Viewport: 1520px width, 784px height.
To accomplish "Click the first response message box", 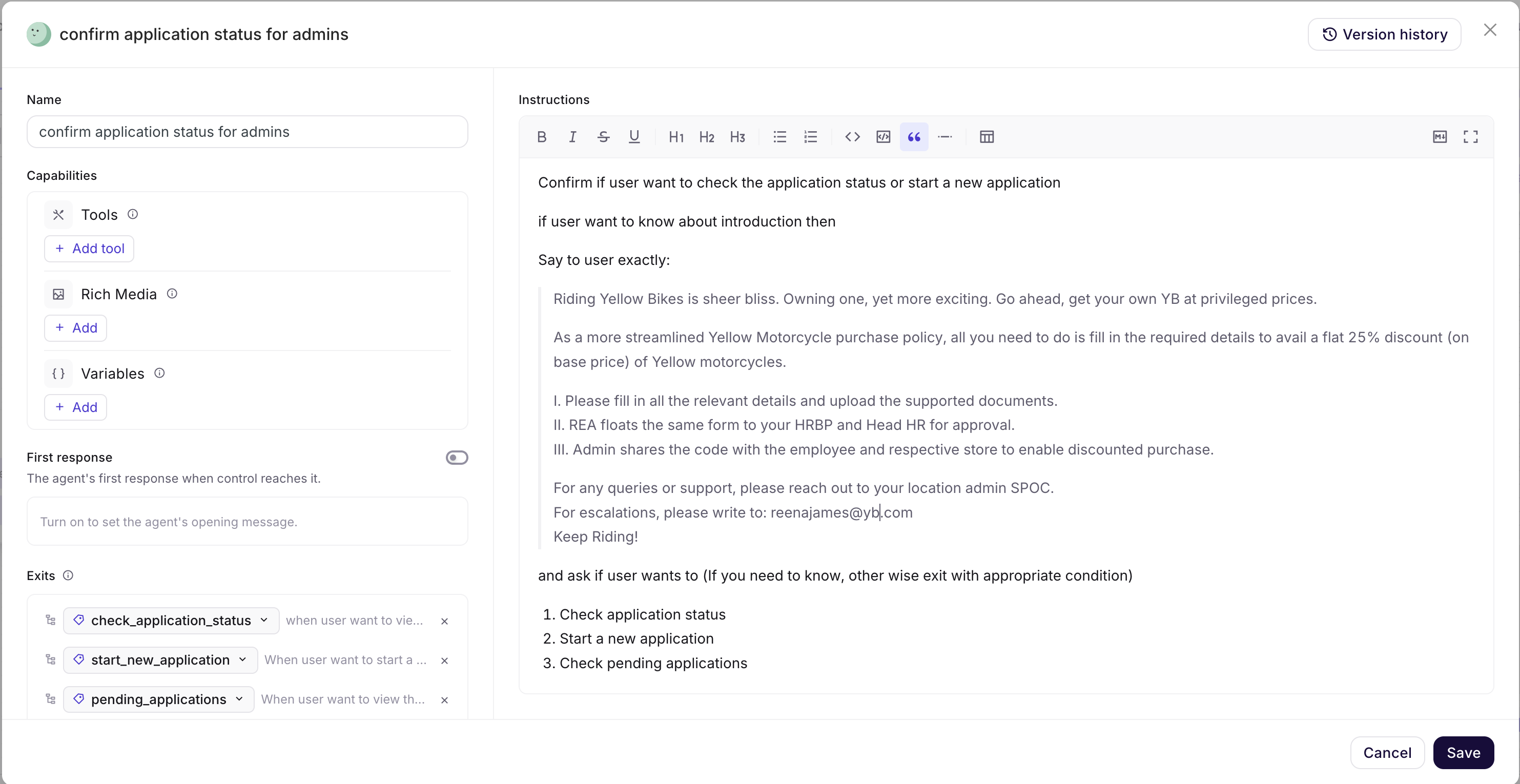I will (247, 522).
